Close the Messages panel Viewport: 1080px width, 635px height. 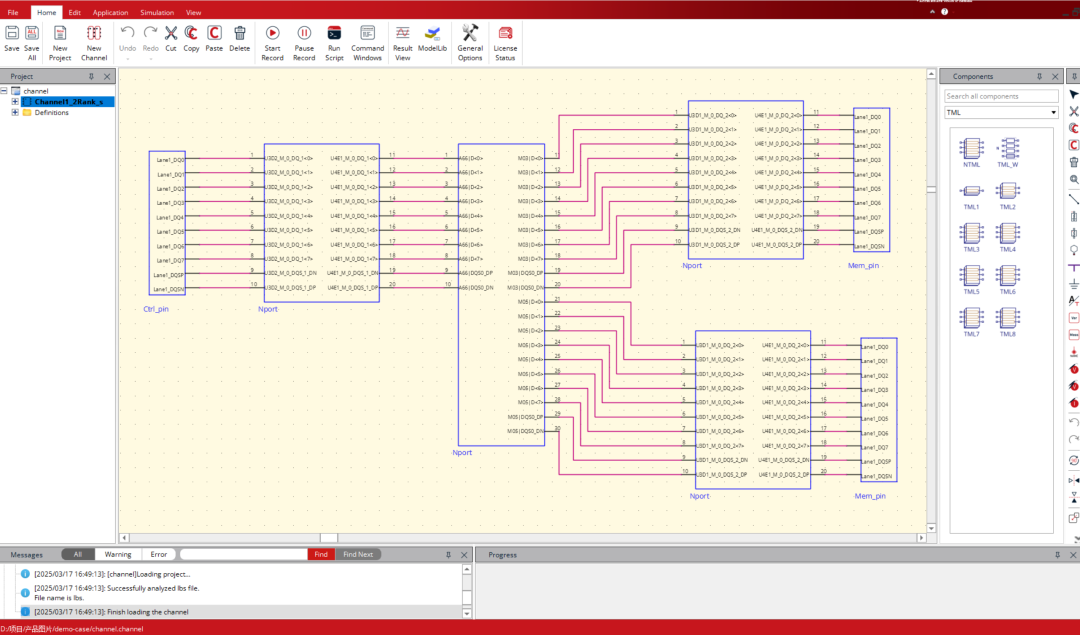[464, 554]
